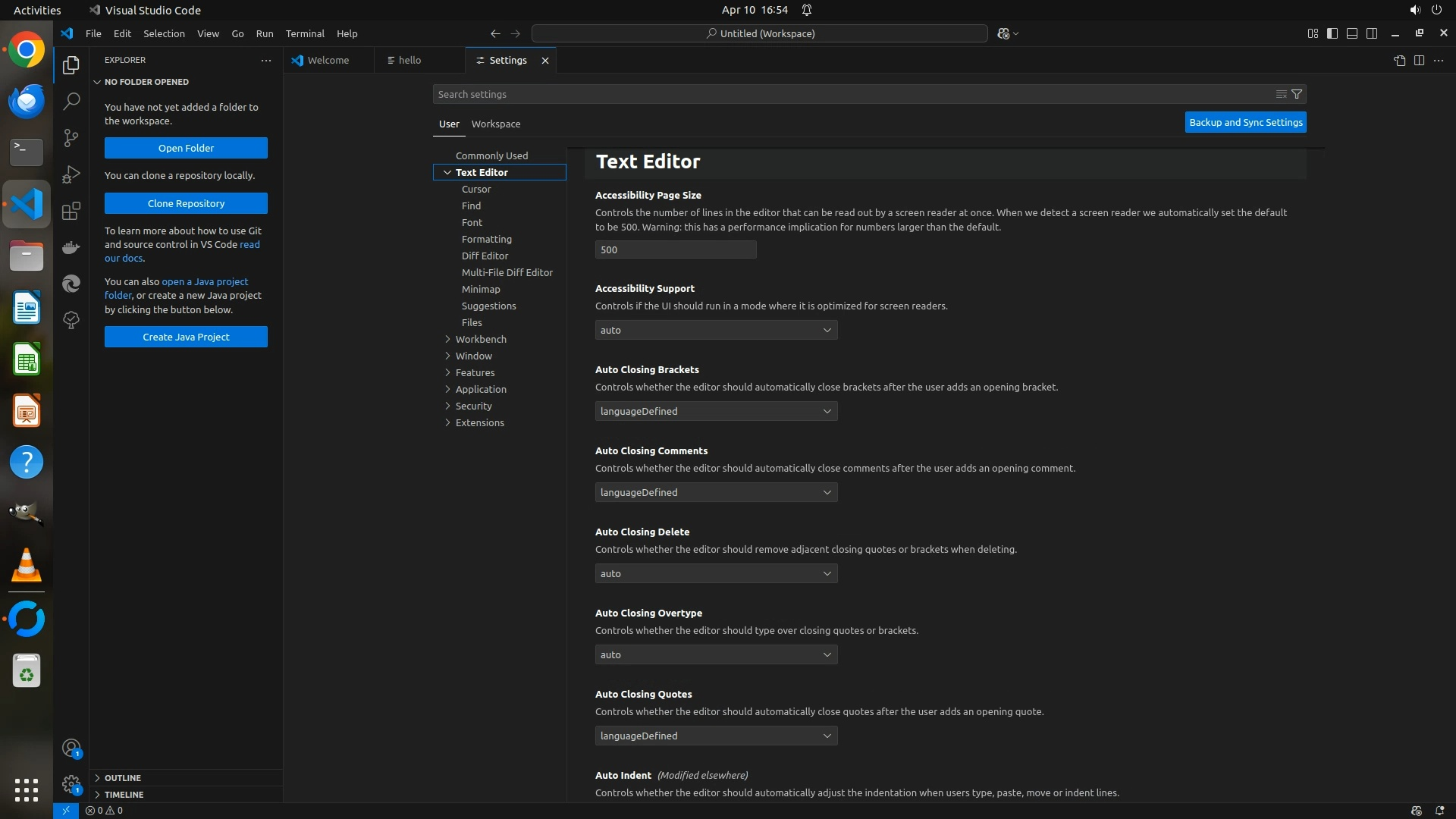This screenshot has width=1456, height=819.
Task: Open the Search view in activity bar
Action: click(71, 101)
